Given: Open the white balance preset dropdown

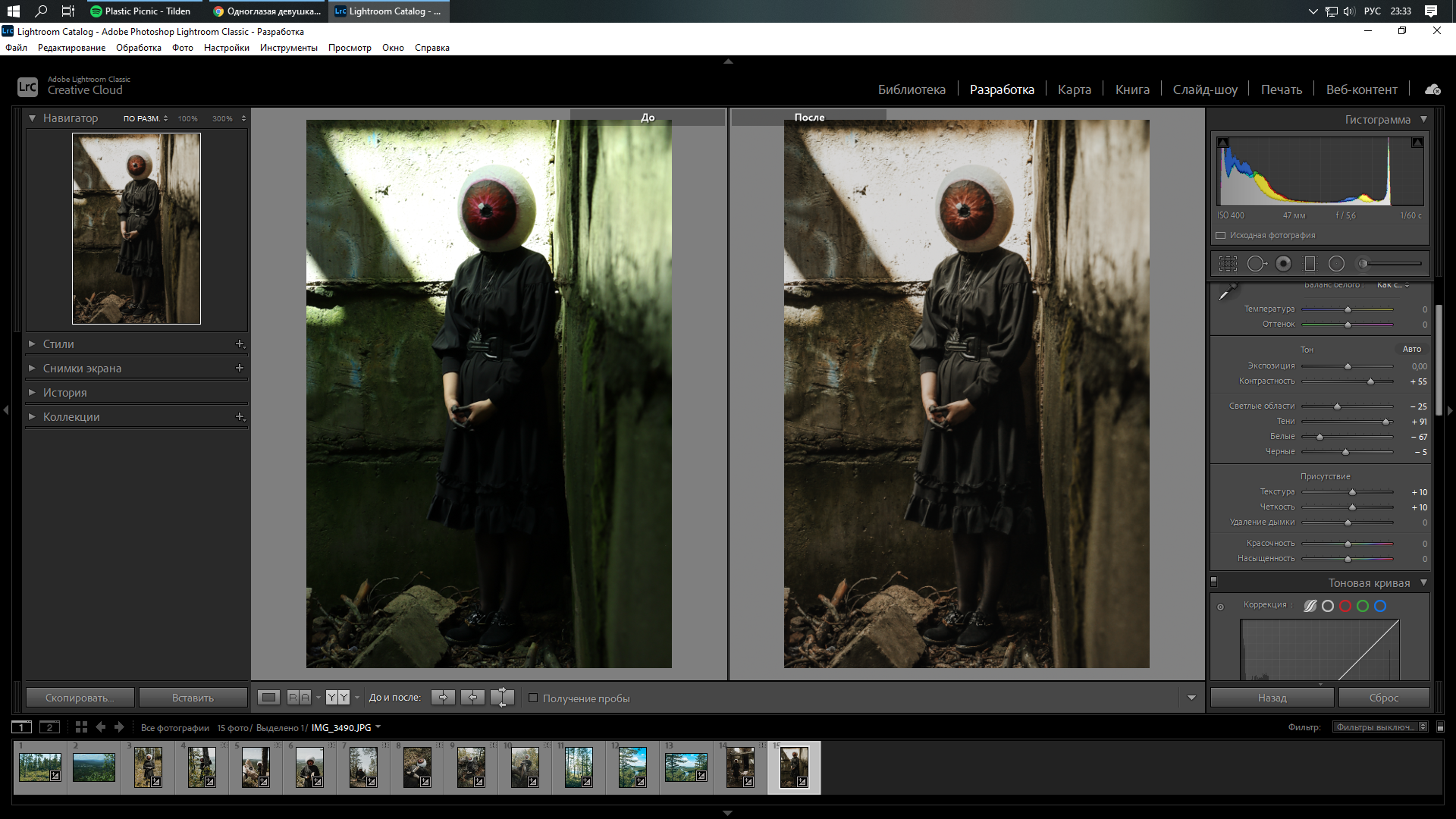Looking at the screenshot, I should [x=1393, y=285].
